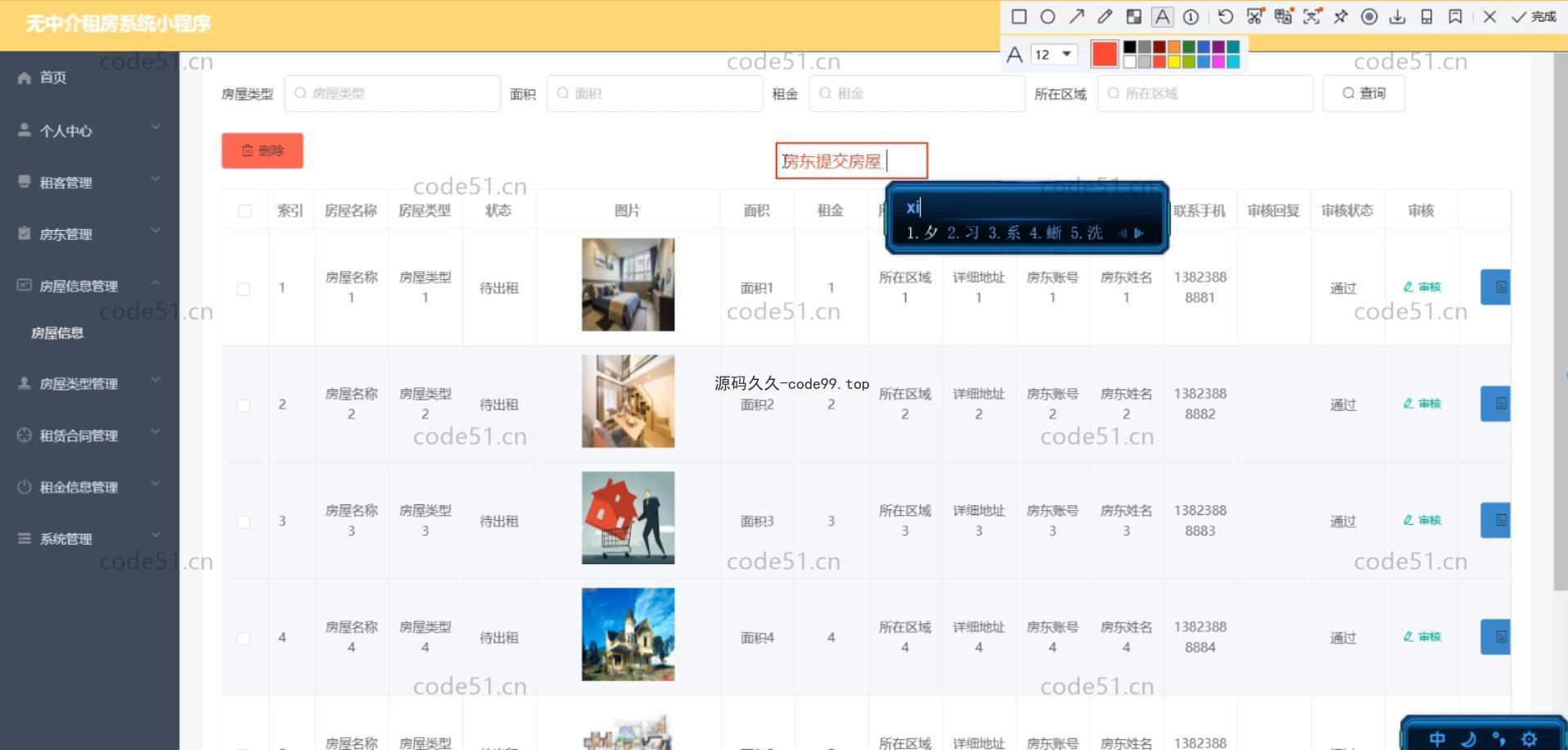Image resolution: width=1568 pixels, height=750 pixels.
Task: Click 审核 link in row 4
Action: tap(1422, 637)
